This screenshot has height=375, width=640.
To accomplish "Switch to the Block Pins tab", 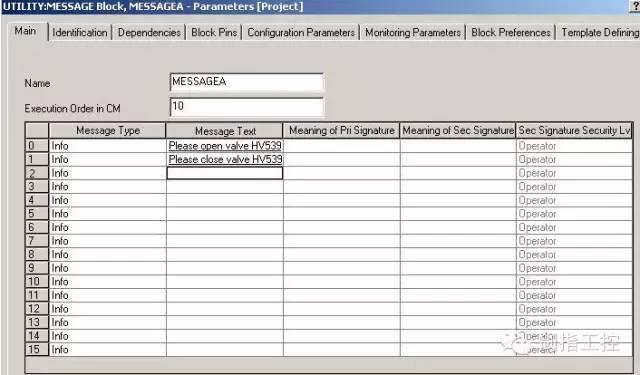I will tap(214, 33).
